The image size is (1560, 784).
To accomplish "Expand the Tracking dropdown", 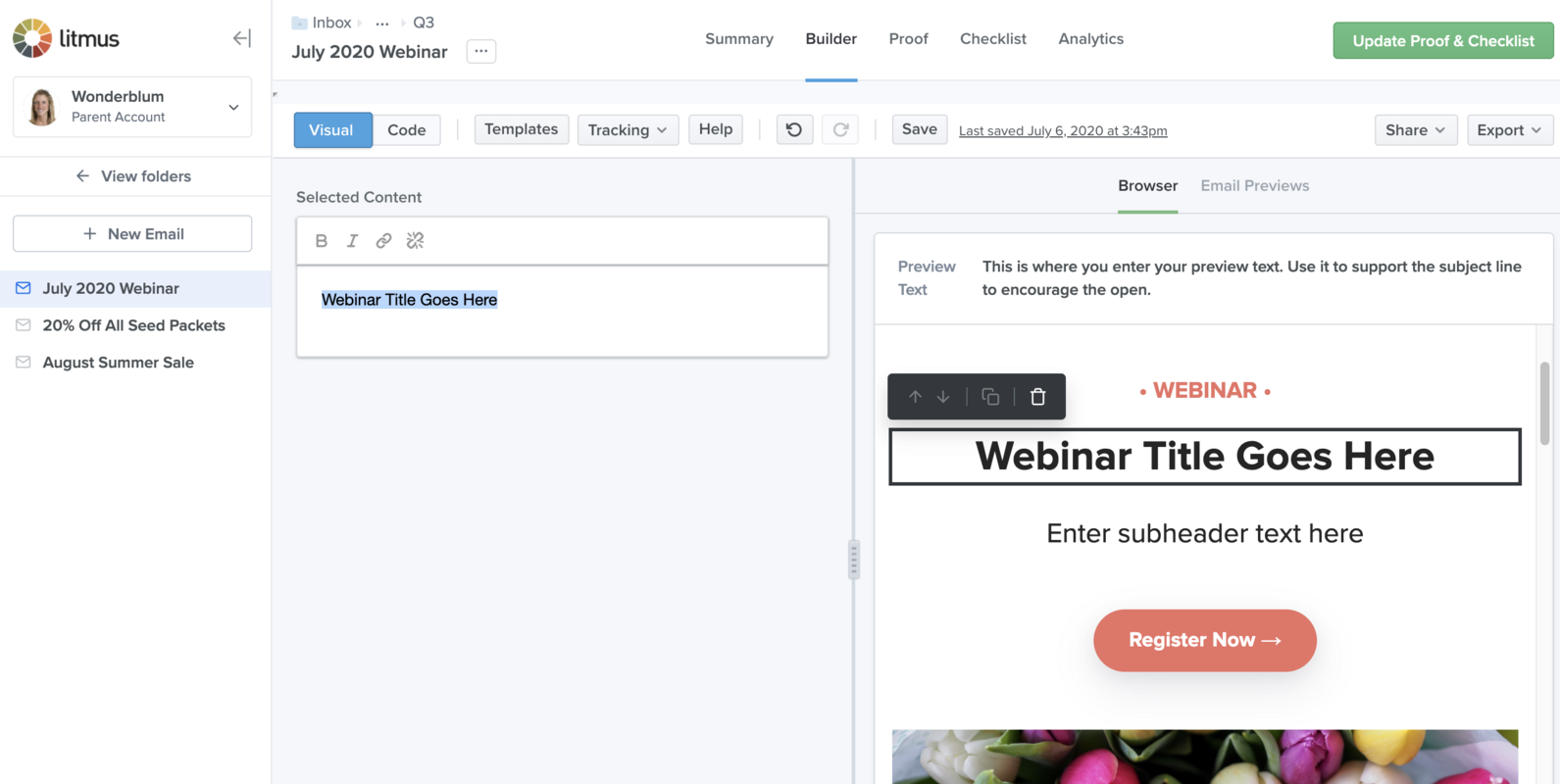I will coord(628,130).
